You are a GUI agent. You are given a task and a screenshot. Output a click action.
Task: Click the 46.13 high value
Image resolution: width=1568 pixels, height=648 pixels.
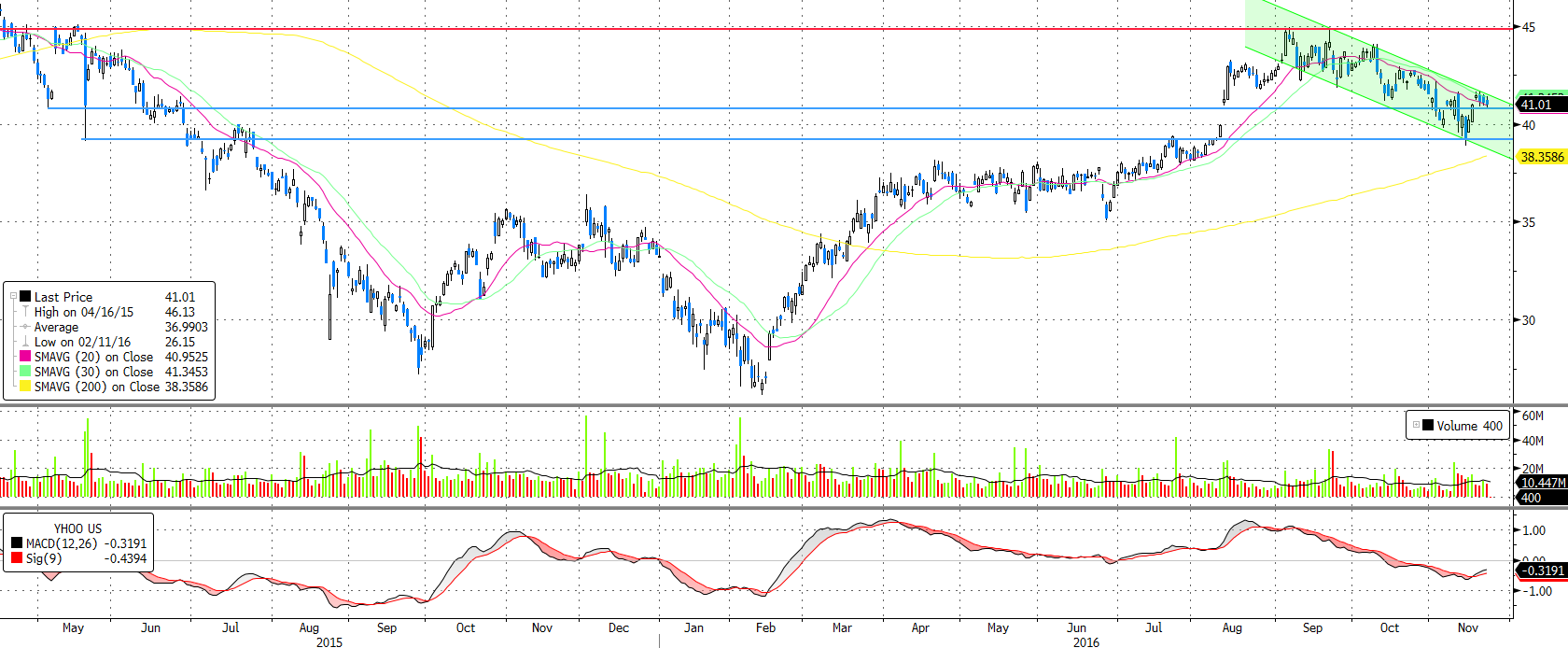(180, 312)
